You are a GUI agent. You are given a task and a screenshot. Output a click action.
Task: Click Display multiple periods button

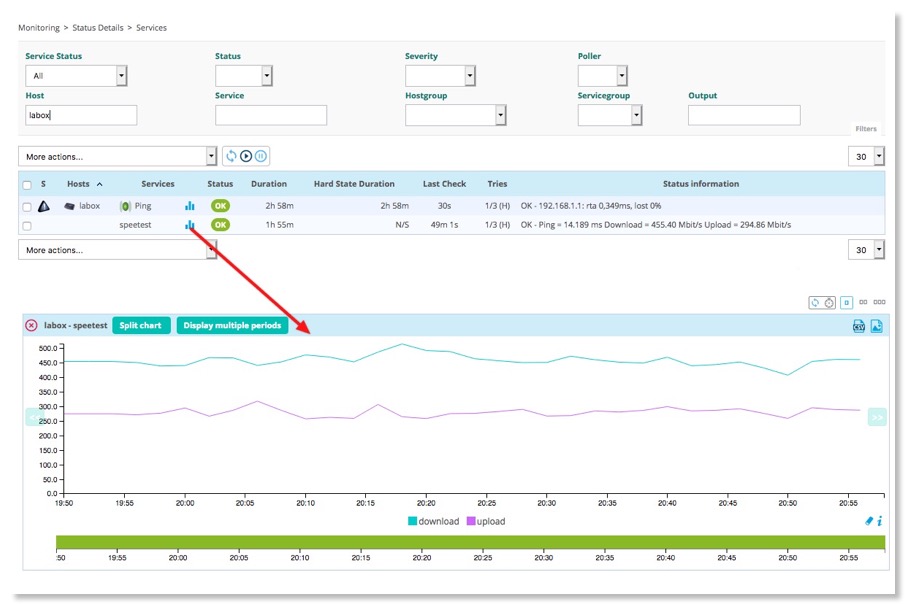click(232, 326)
